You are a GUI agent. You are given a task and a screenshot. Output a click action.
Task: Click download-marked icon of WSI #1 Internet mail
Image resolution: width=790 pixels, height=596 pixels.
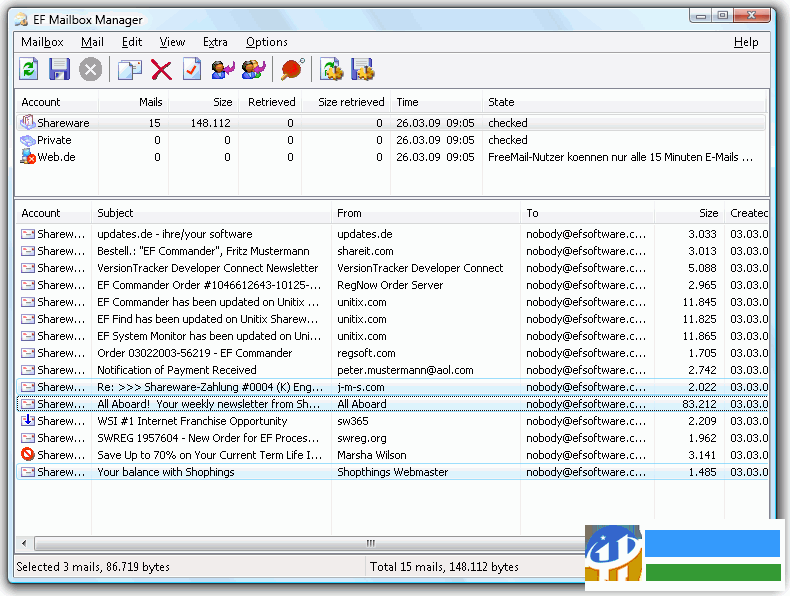click(x=28, y=420)
